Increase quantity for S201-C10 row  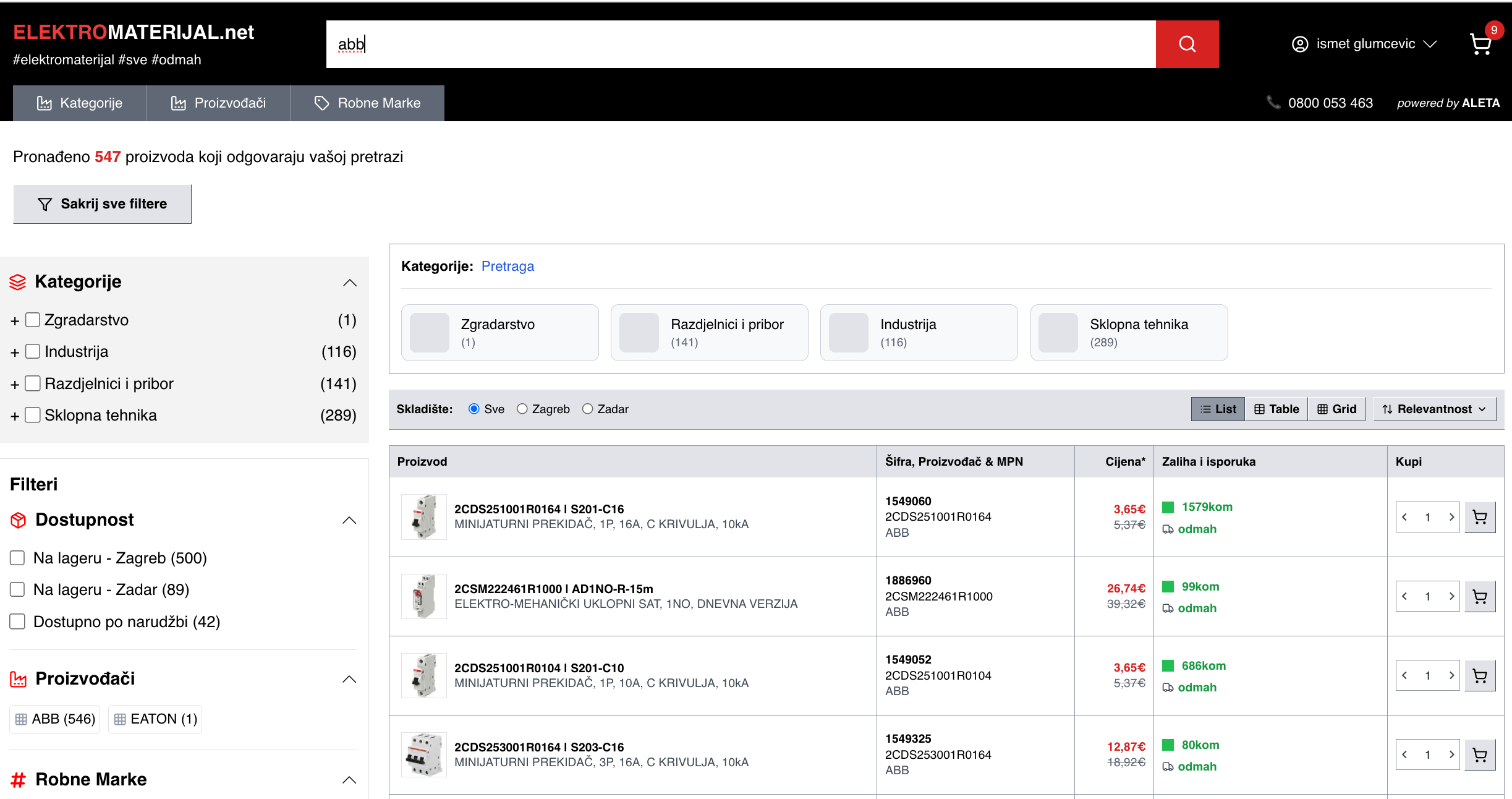[x=1451, y=675]
